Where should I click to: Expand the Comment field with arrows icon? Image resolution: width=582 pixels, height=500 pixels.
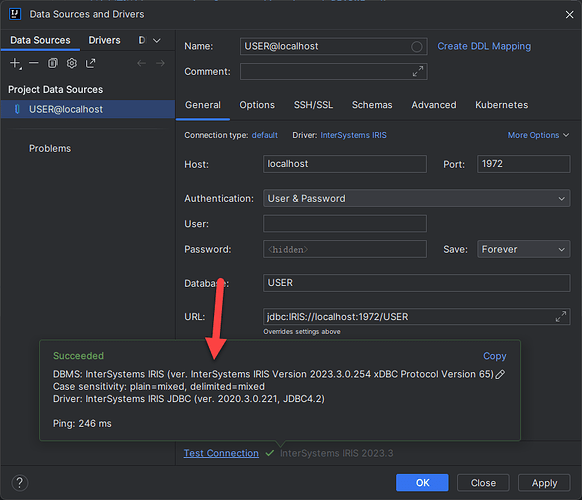(x=418, y=71)
